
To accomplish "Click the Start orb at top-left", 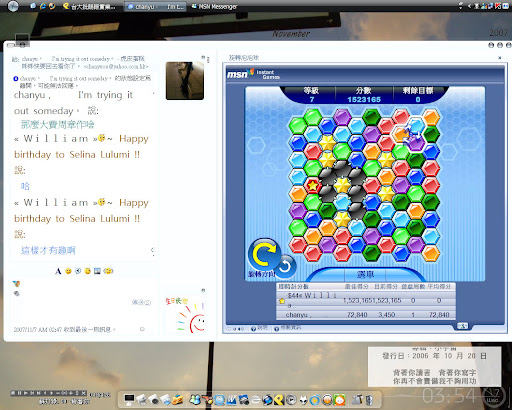I will (13, 6).
